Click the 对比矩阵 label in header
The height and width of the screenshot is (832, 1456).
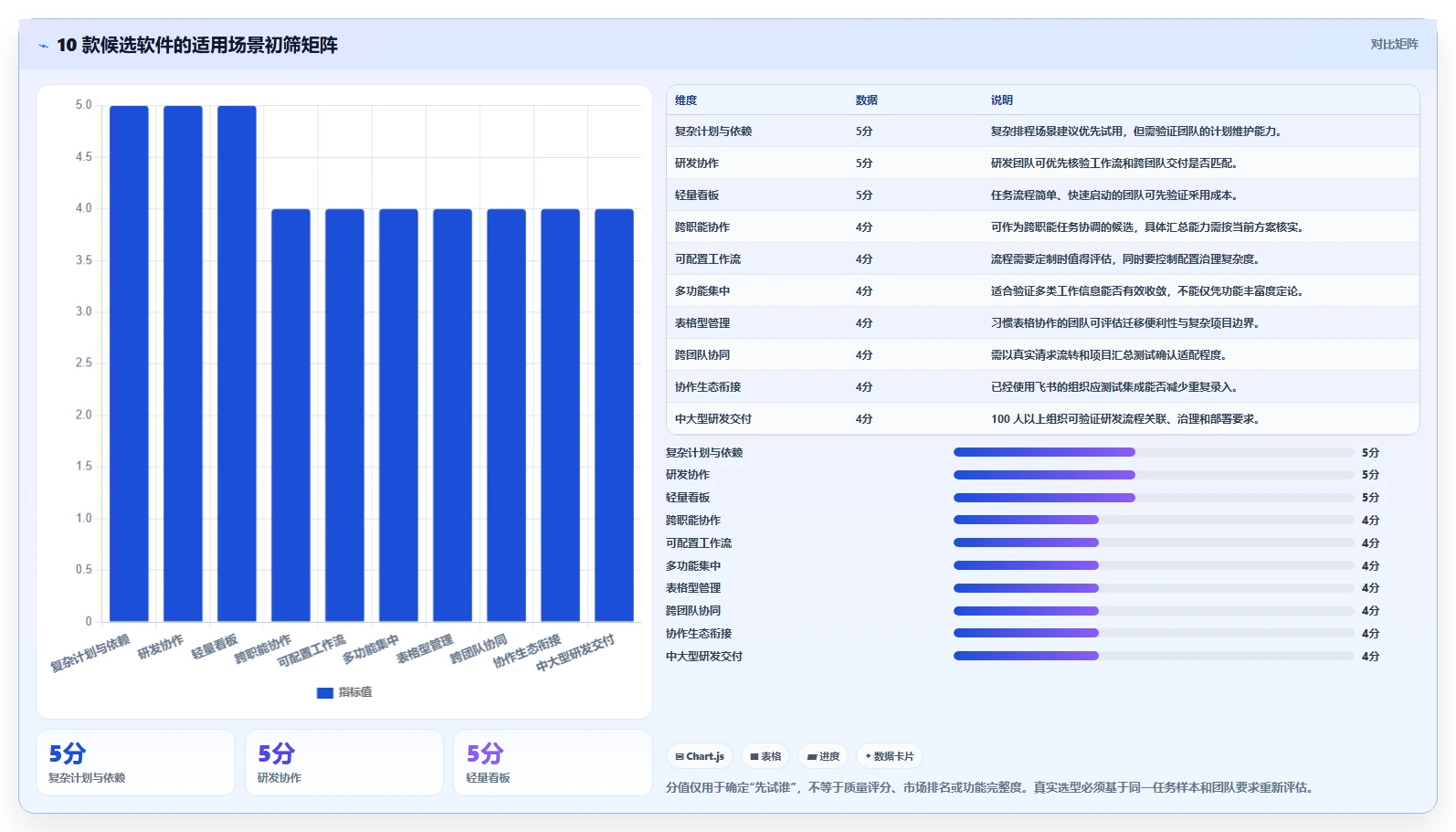[x=1394, y=44]
